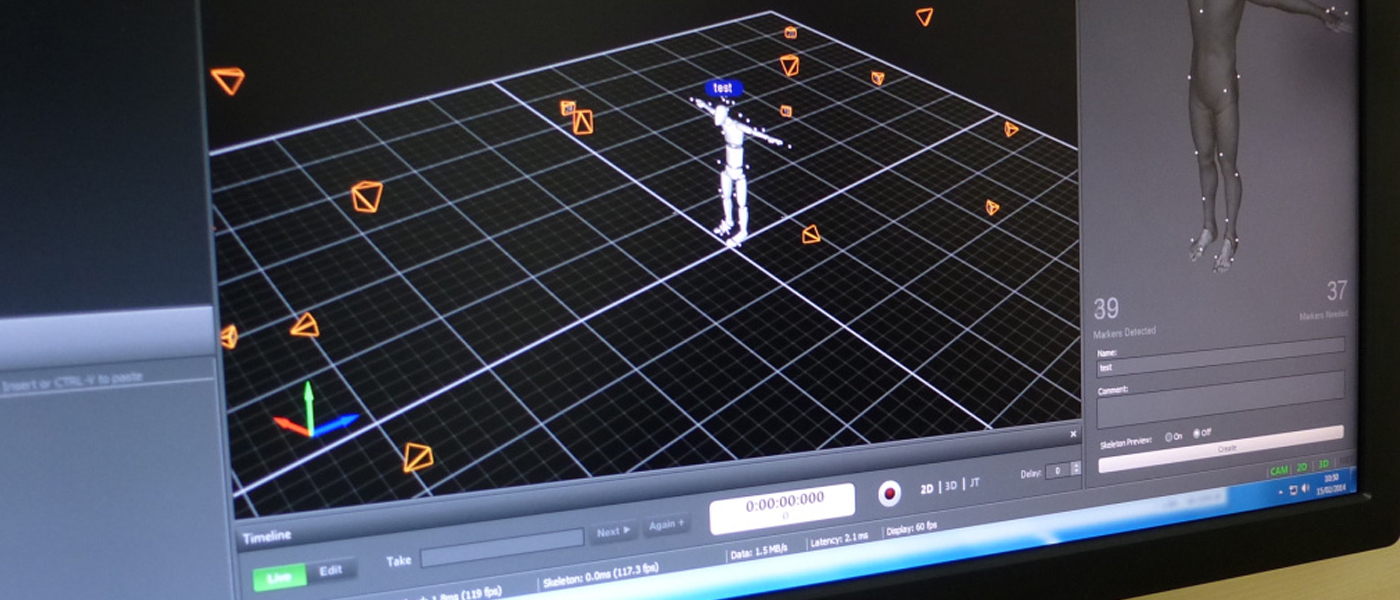1400x600 pixels.
Task: Click the CAM status indicator
Action: point(1279,469)
